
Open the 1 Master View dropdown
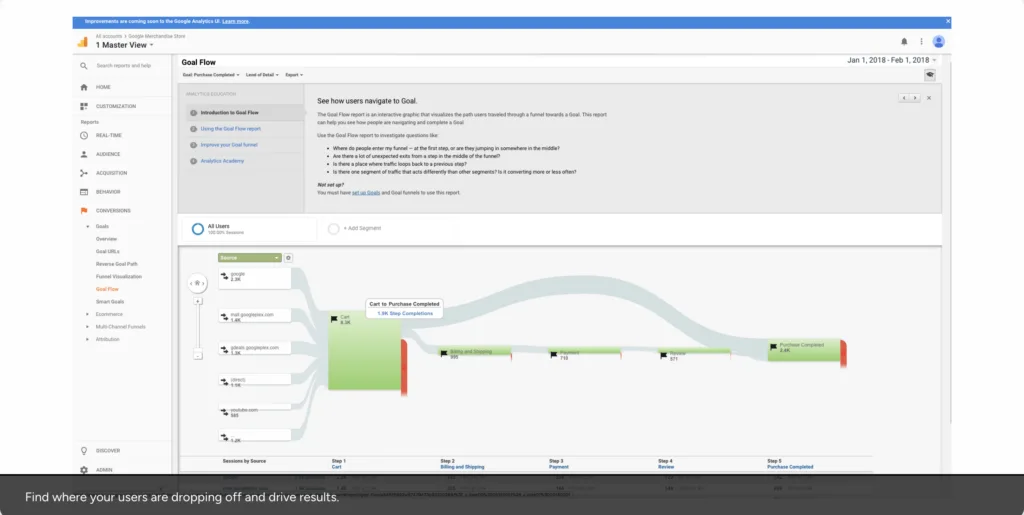pyautogui.click(x=125, y=45)
